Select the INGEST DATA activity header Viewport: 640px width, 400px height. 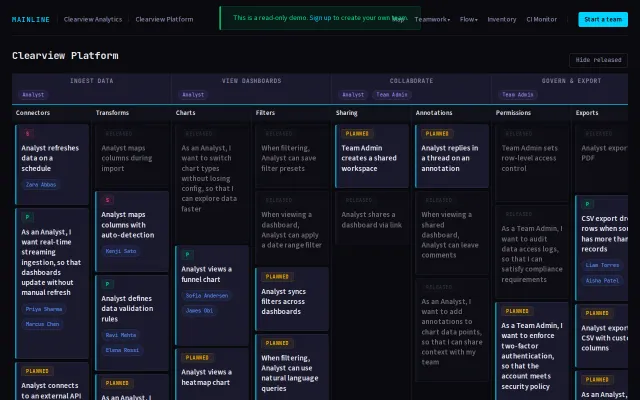click(91, 81)
